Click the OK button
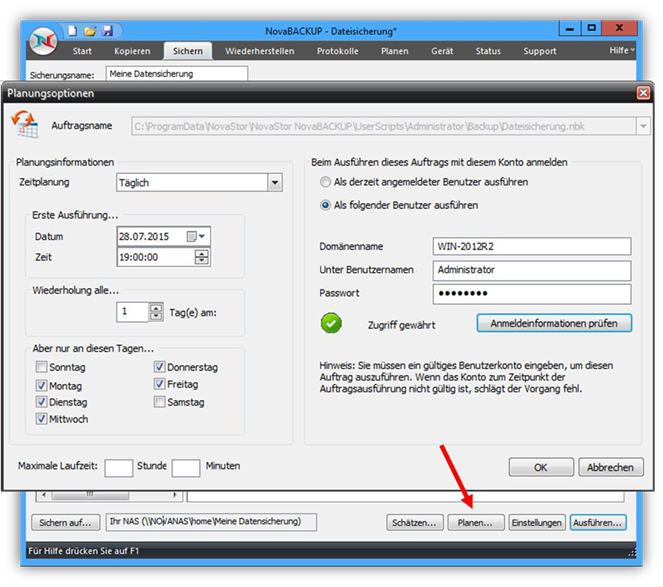This screenshot has height=587, width=663. click(541, 467)
